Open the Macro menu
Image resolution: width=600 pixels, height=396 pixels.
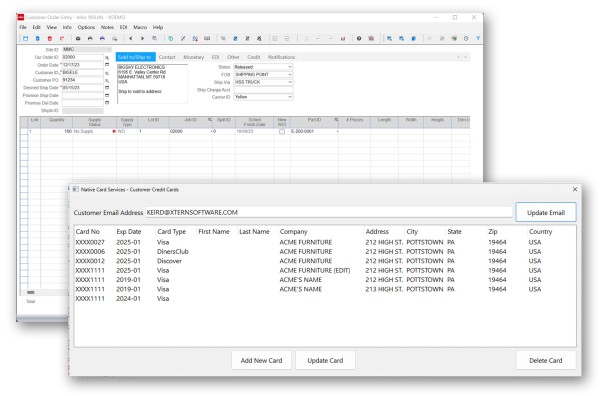tap(140, 27)
